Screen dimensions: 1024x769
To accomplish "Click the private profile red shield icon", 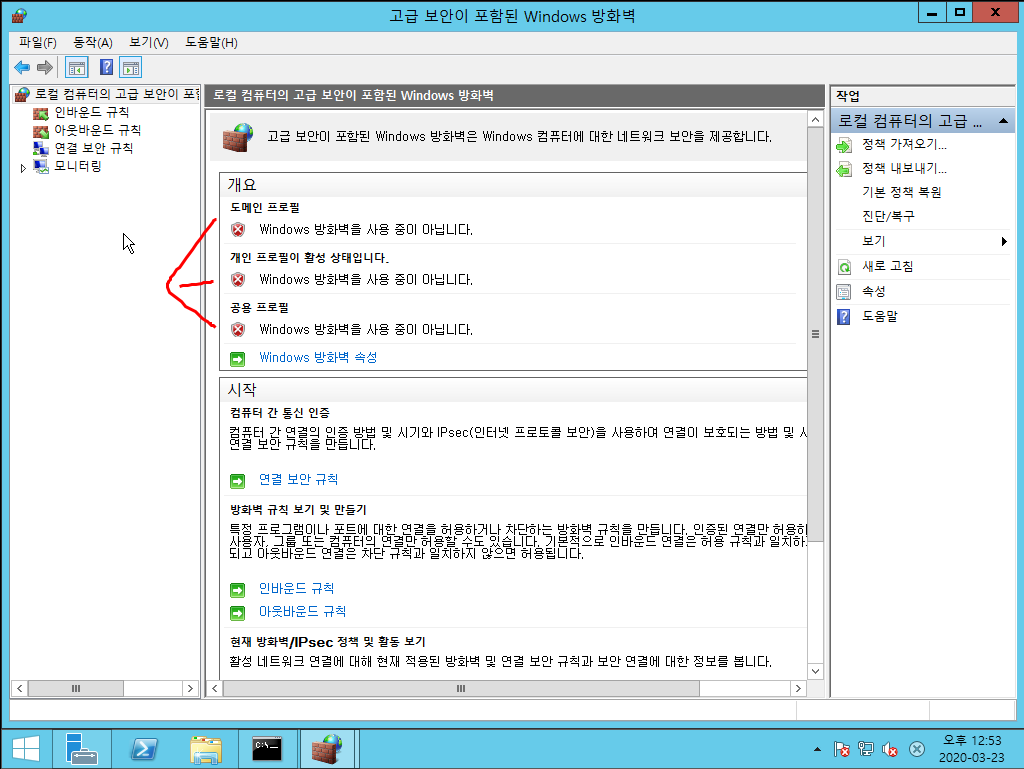I will point(238,280).
